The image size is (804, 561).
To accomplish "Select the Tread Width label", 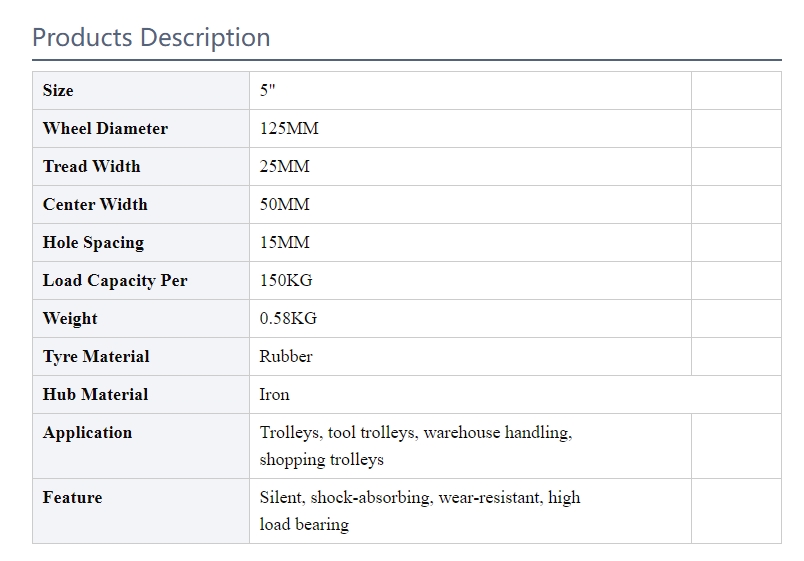I will point(91,166).
